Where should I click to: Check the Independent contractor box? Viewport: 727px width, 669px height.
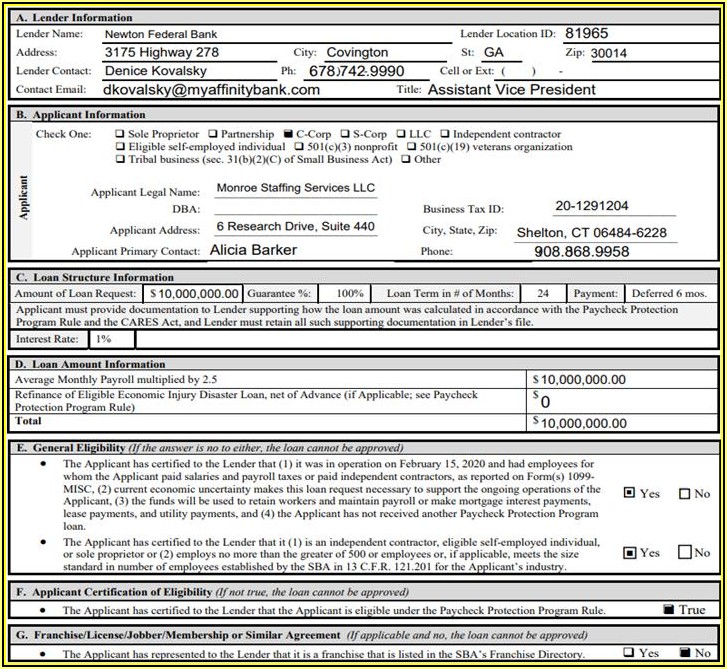pyautogui.click(x=443, y=134)
